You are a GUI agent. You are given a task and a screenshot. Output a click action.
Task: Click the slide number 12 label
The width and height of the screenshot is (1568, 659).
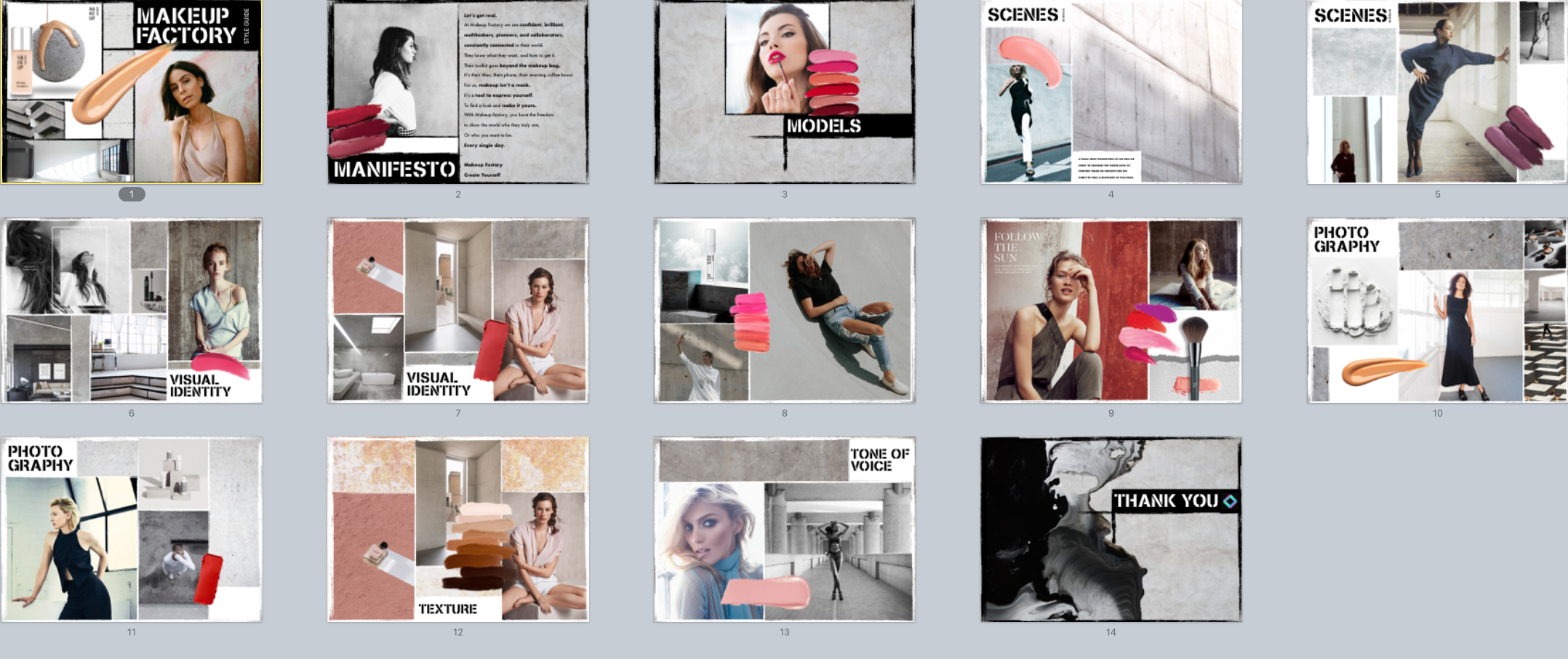458,632
